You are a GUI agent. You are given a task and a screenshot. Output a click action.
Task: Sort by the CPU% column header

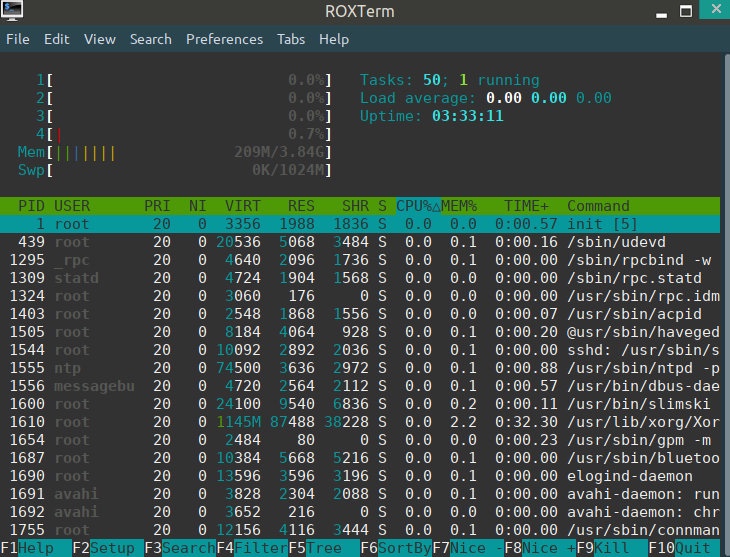point(414,205)
